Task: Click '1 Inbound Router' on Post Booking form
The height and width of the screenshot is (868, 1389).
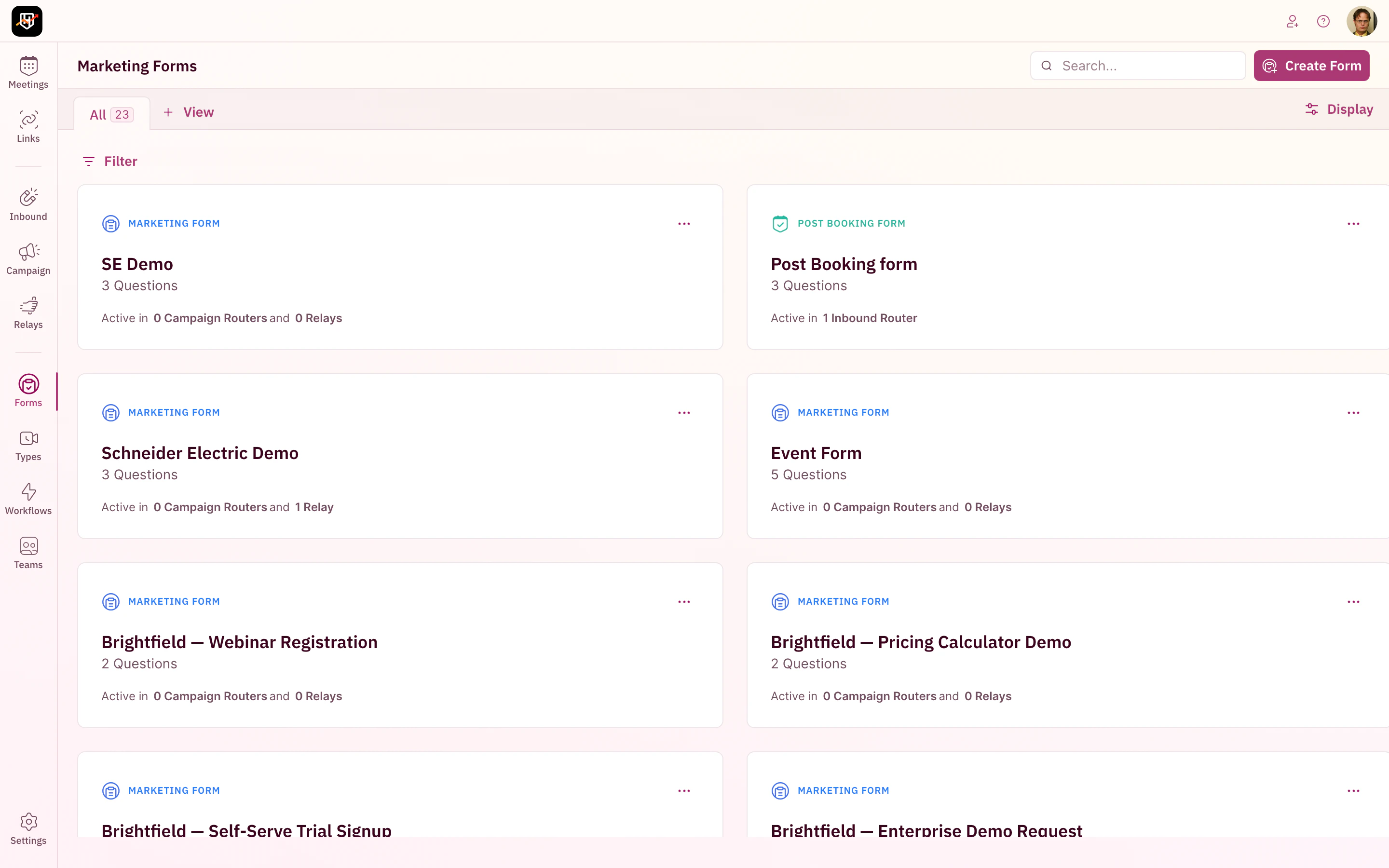Action: click(870, 318)
